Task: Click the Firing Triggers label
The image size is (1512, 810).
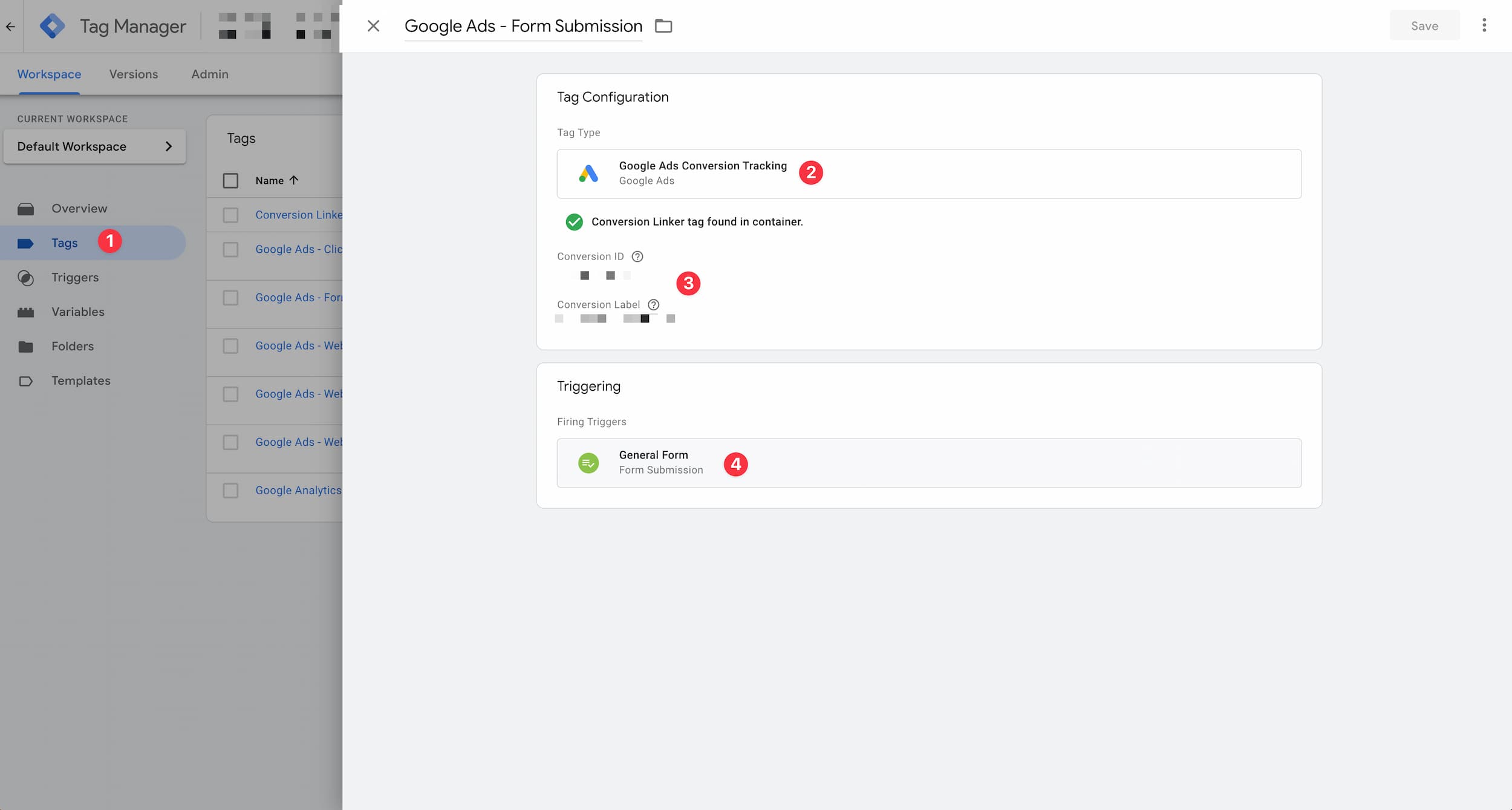Action: [591, 422]
